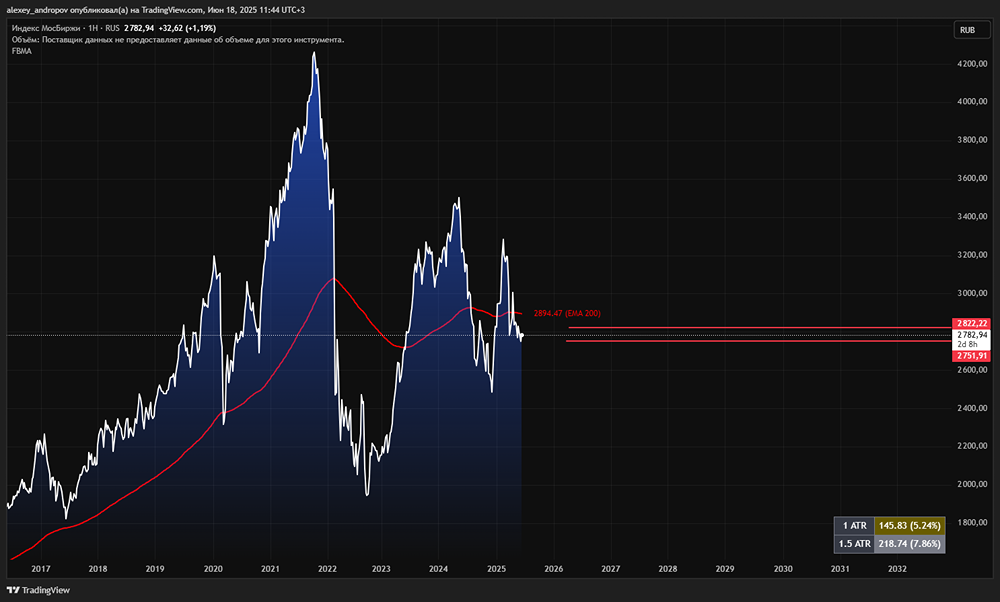Click the 2894.47 (EMA 200) label

(x=567, y=313)
